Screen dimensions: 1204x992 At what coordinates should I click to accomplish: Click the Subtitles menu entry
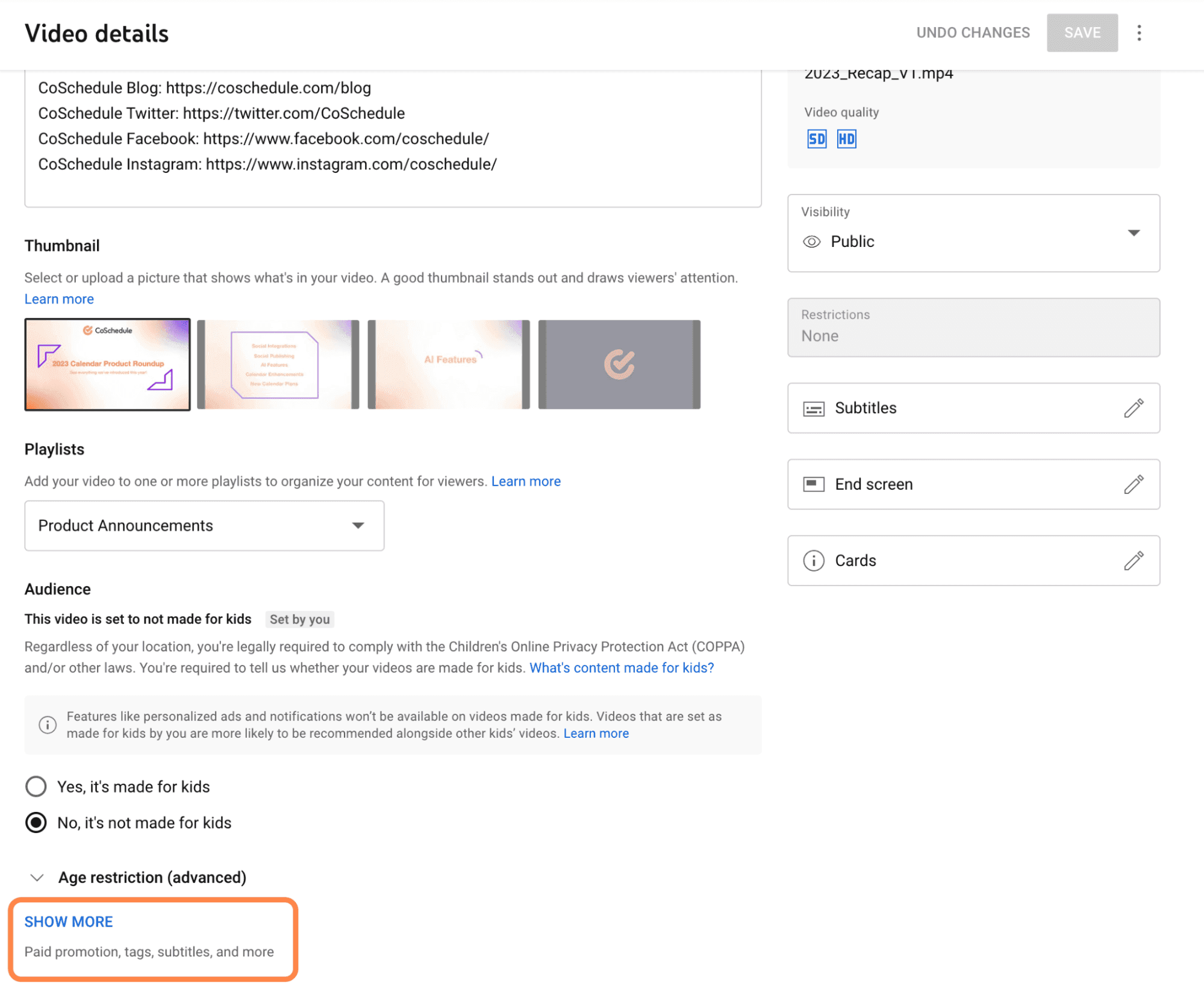click(866, 408)
